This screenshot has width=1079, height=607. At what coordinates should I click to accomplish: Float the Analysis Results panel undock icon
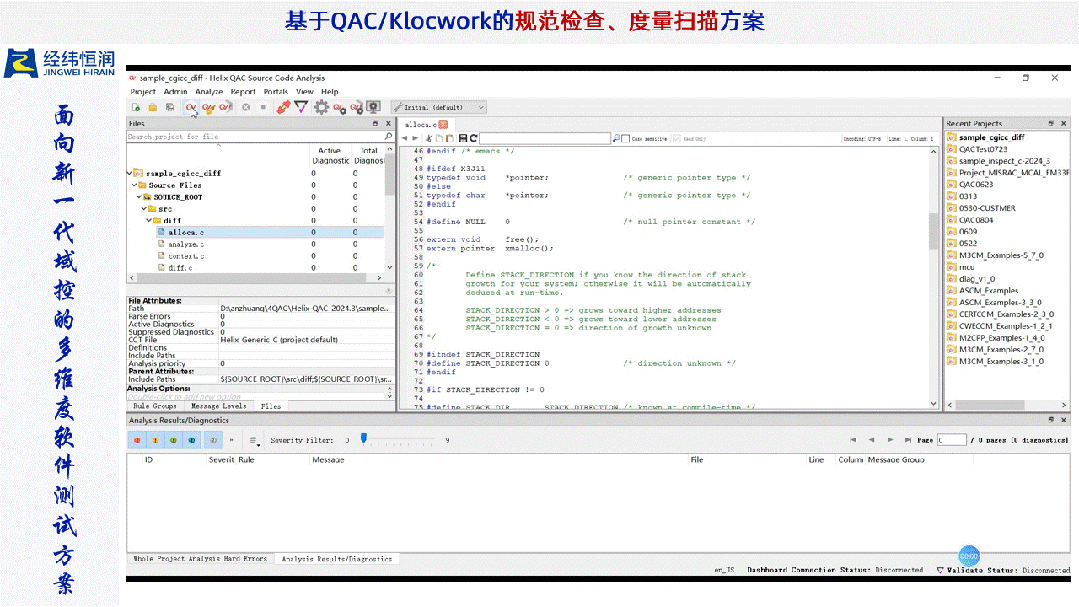tap(1051, 420)
